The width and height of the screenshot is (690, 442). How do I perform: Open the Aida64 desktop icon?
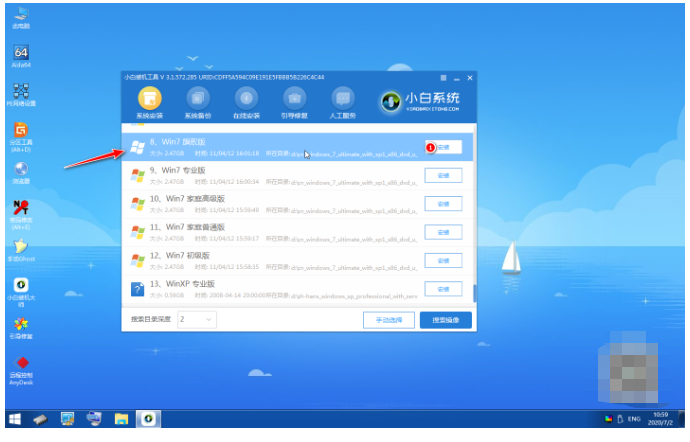21,56
